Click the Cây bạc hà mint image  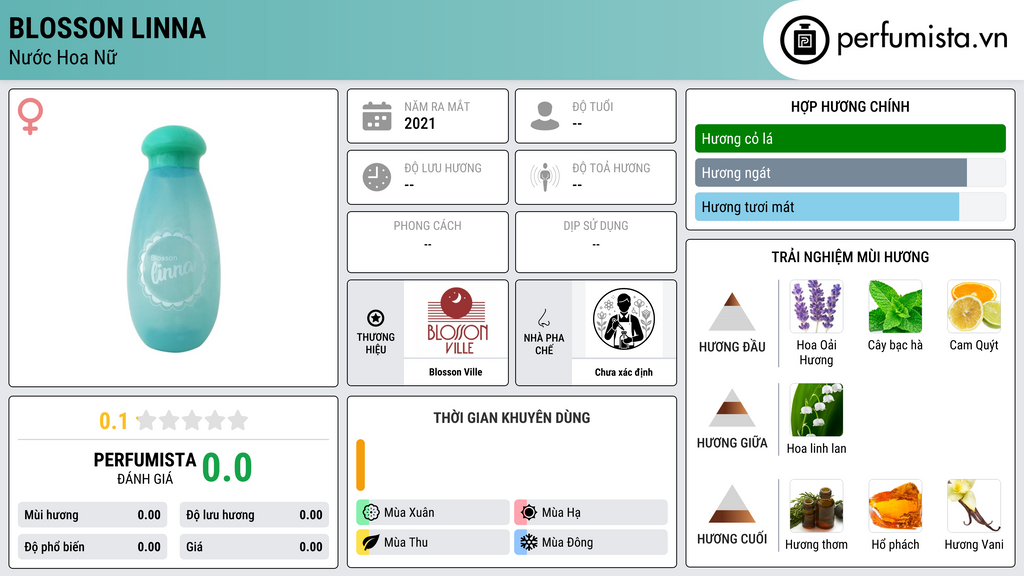tap(895, 306)
